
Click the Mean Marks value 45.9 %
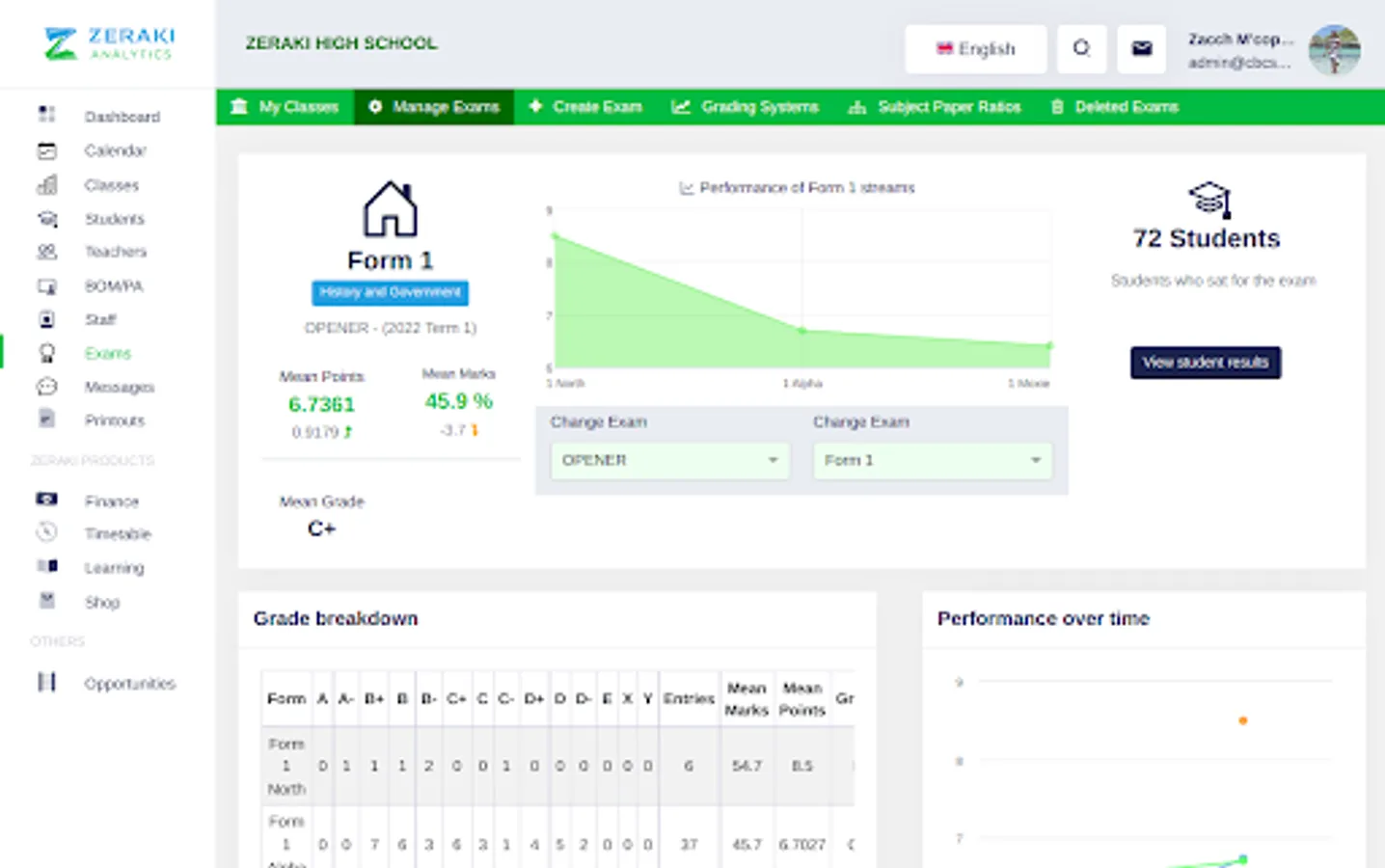point(459,401)
